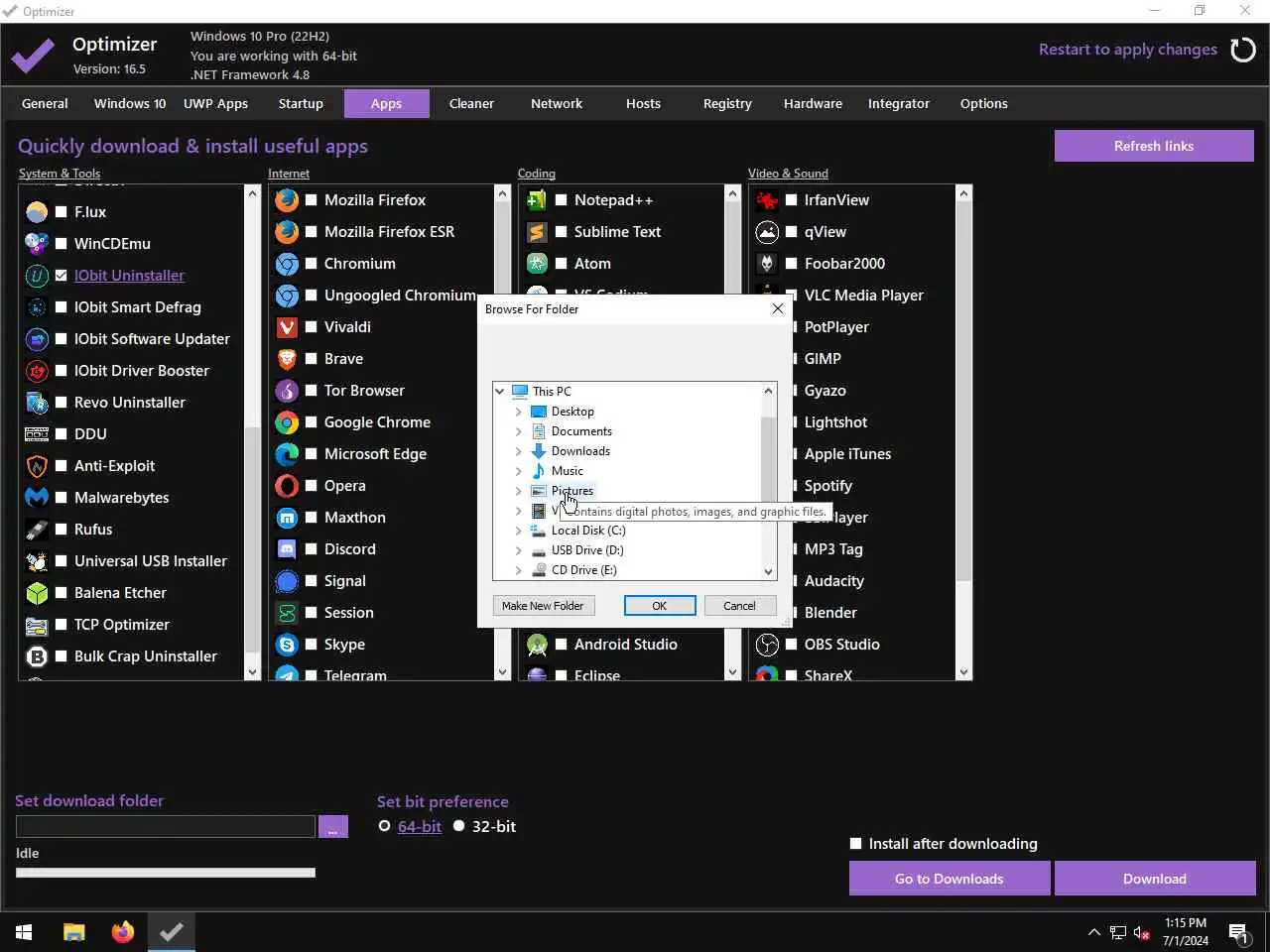Check the qView checkbox
Screen dimensions: 1270x952
pos(792,232)
